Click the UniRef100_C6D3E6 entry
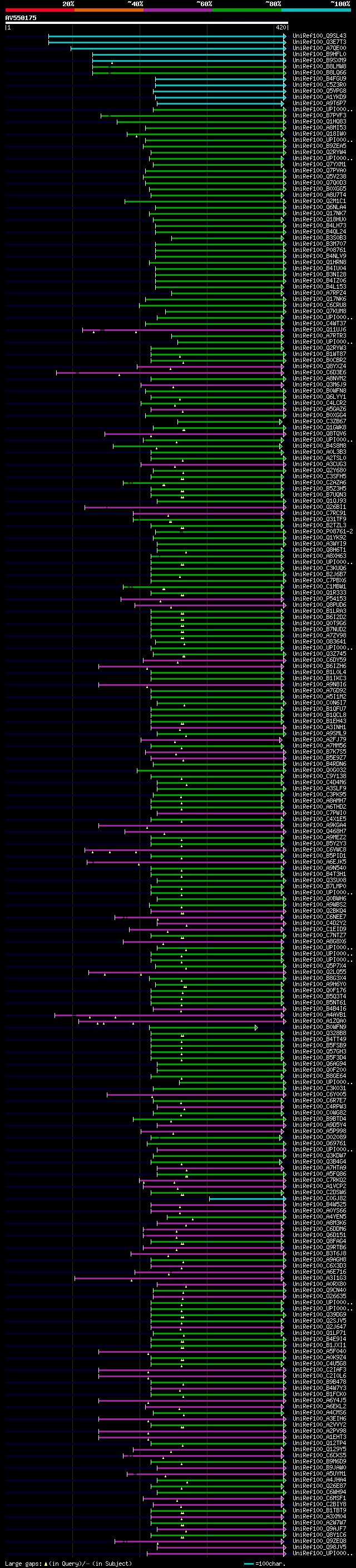This screenshot has width=356, height=1568. (x=319, y=373)
